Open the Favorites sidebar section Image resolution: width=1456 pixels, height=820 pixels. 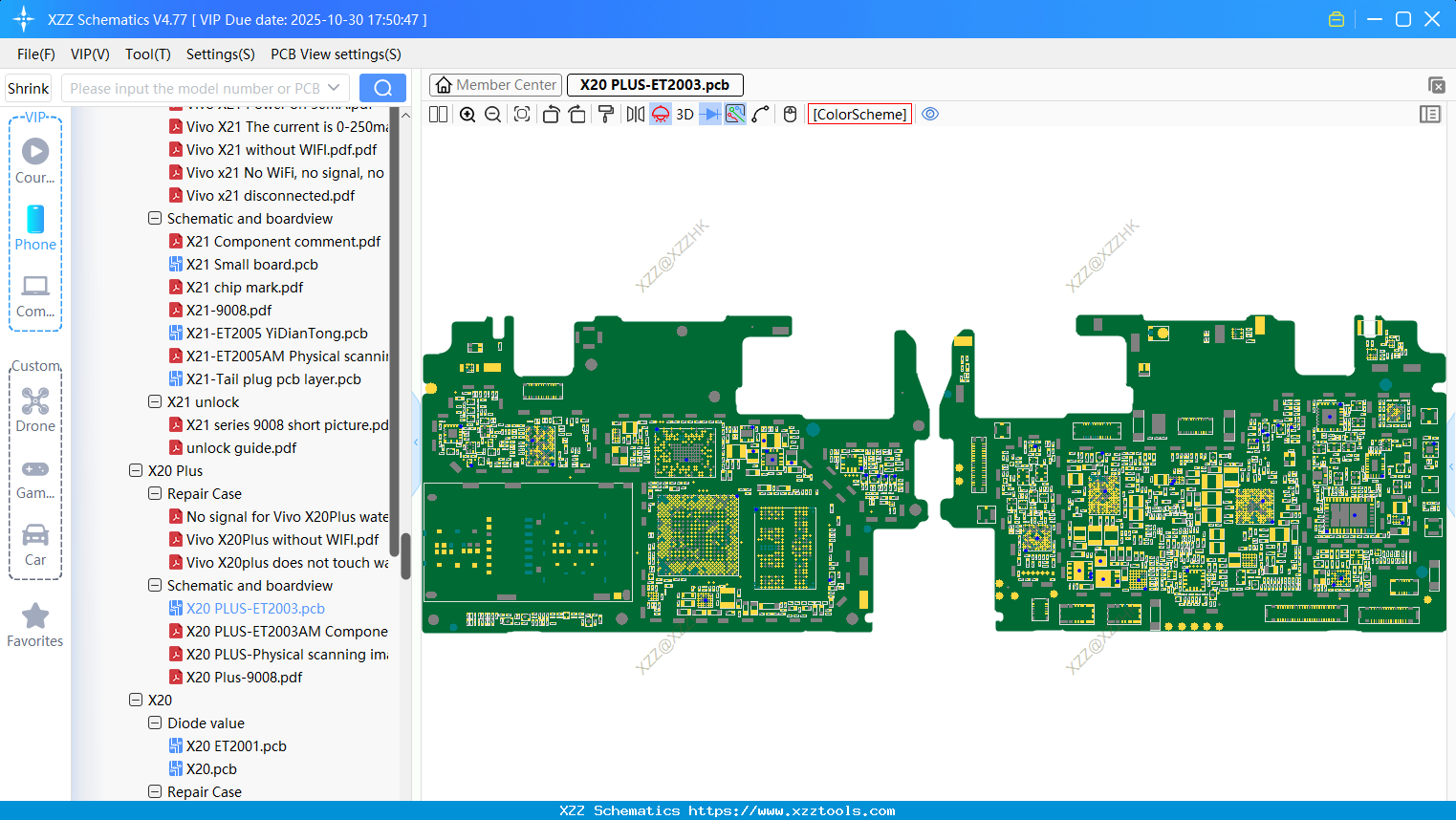[35, 625]
